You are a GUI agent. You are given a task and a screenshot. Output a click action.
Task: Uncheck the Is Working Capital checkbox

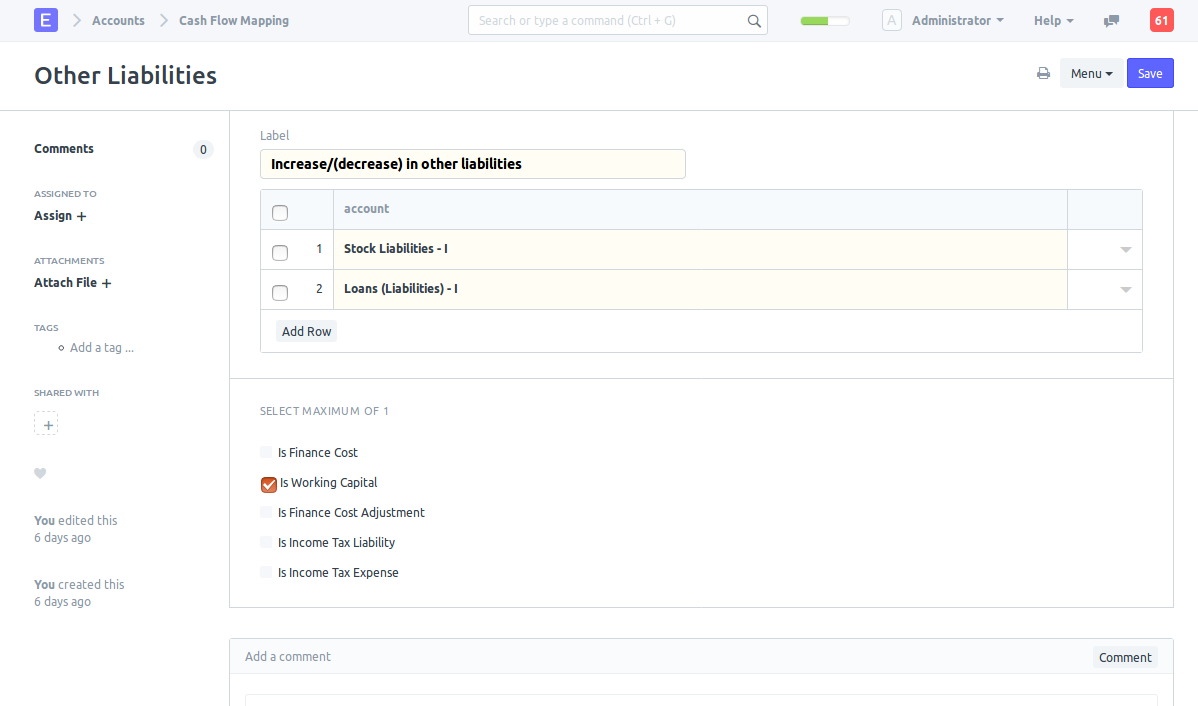[x=268, y=484]
